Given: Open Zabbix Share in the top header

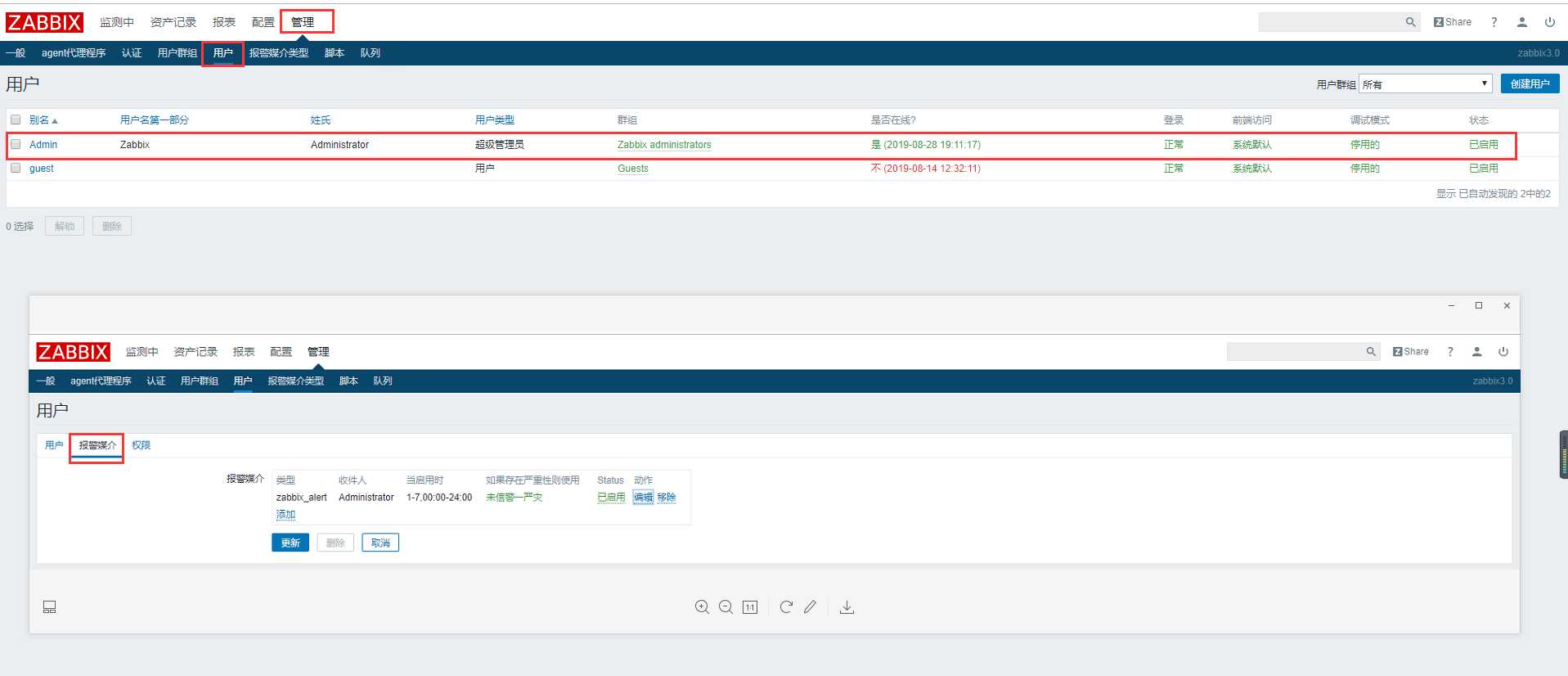Looking at the screenshot, I should [1453, 22].
